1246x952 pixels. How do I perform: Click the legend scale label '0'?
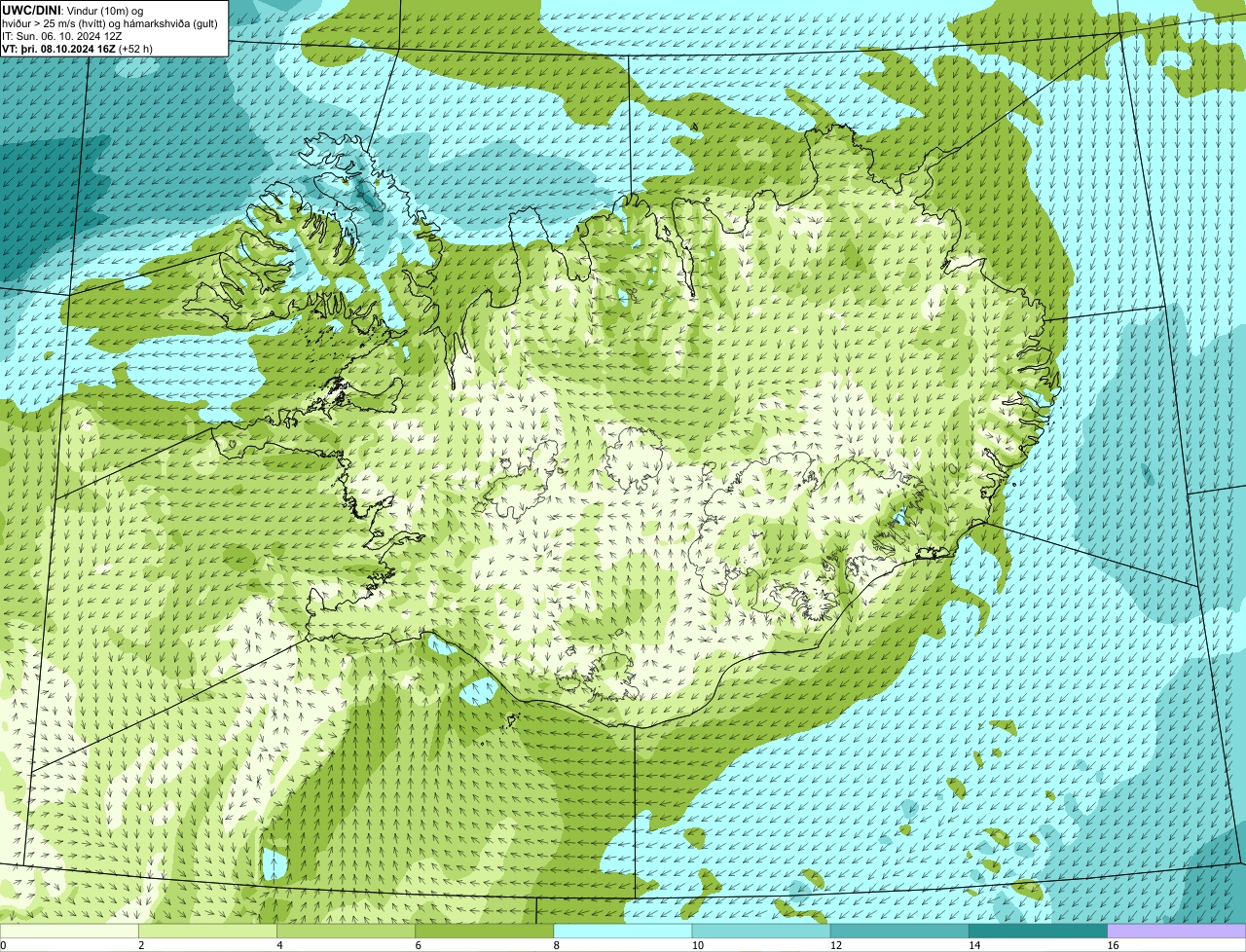[x=3, y=945]
